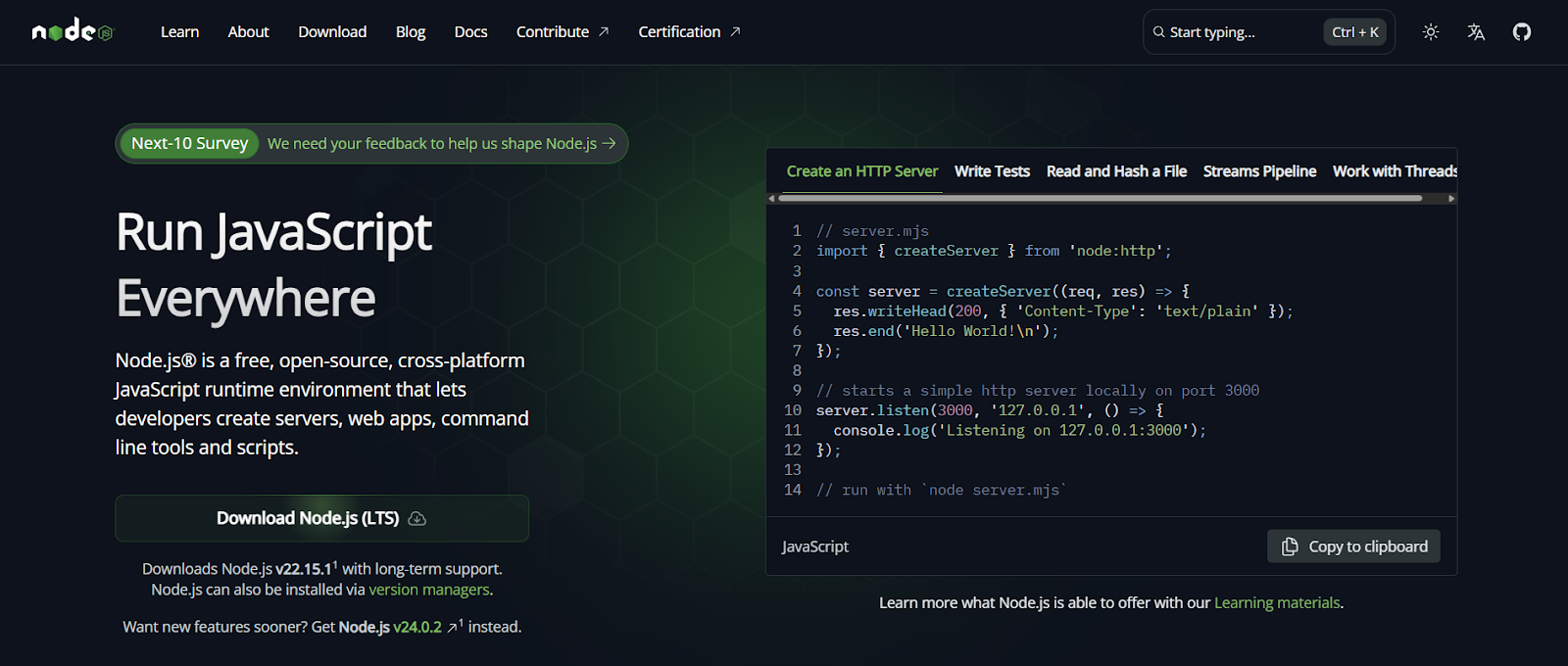Open the Learn menu item

coord(179,32)
